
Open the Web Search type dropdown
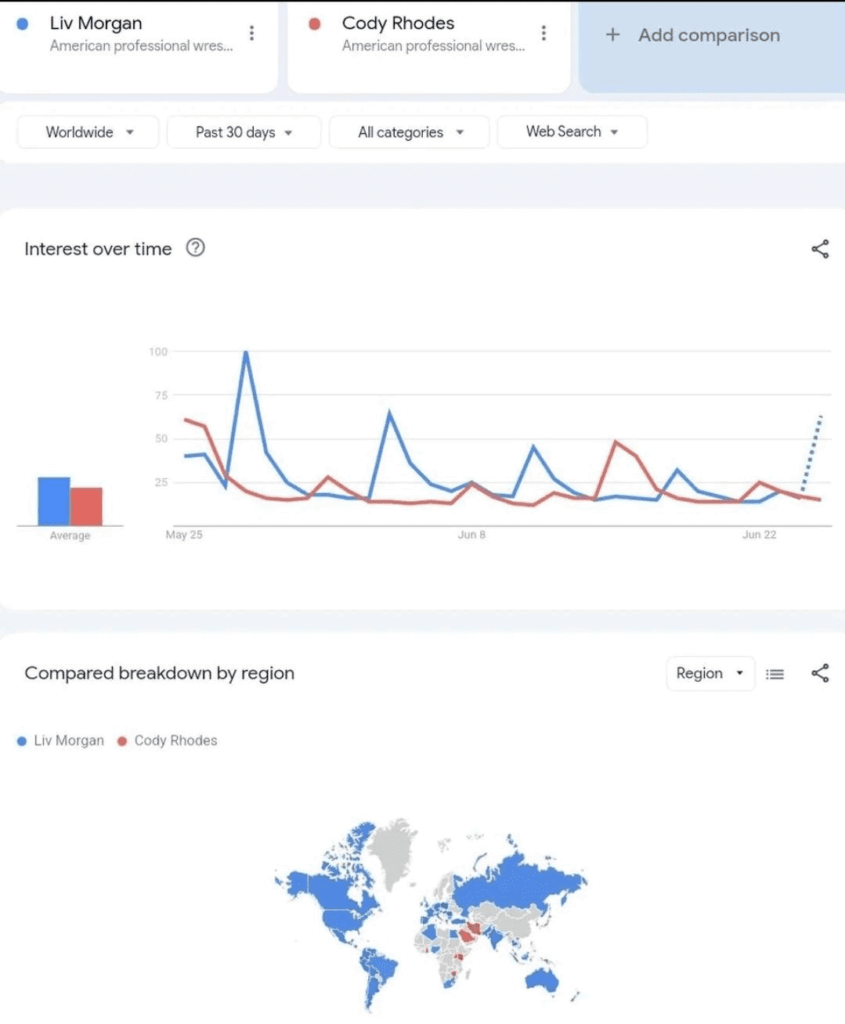571,131
